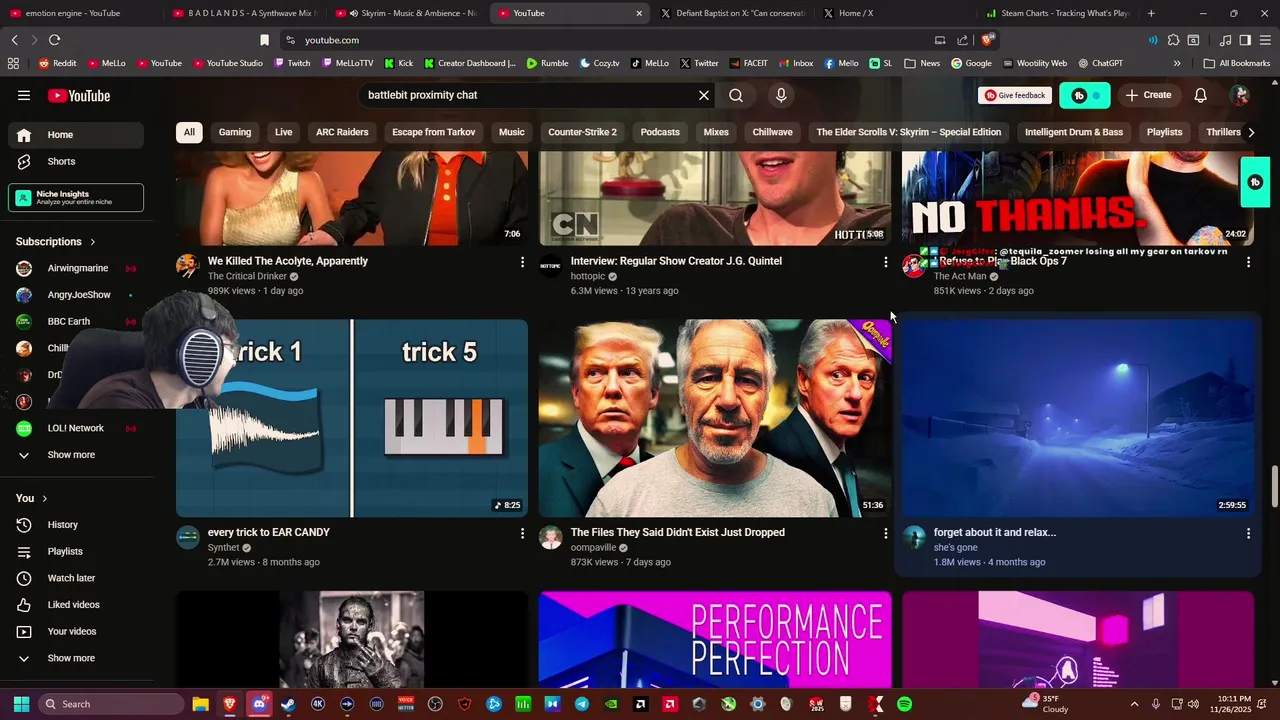1280x720 pixels.
Task: Reload the page in the browser
Action: 54,40
